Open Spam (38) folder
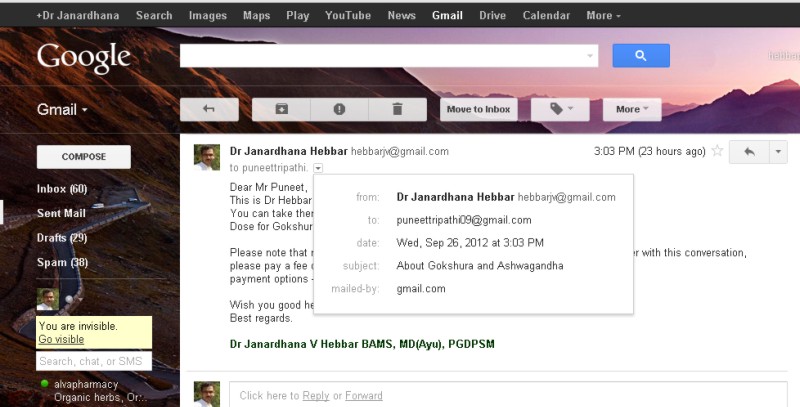This screenshot has height=407, width=800. point(62,262)
